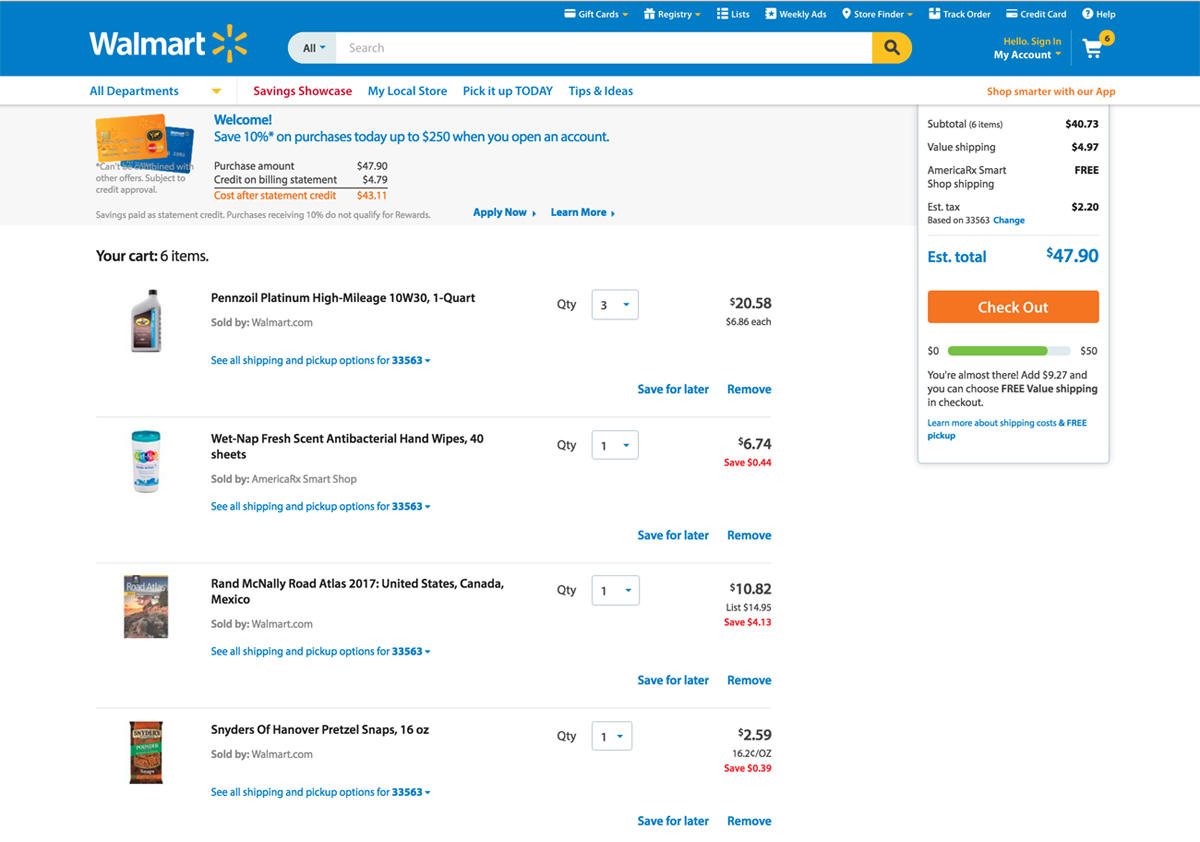This screenshot has width=1200, height=842.
Task: Expand shipping options for Pennzoil item
Action: (x=320, y=360)
